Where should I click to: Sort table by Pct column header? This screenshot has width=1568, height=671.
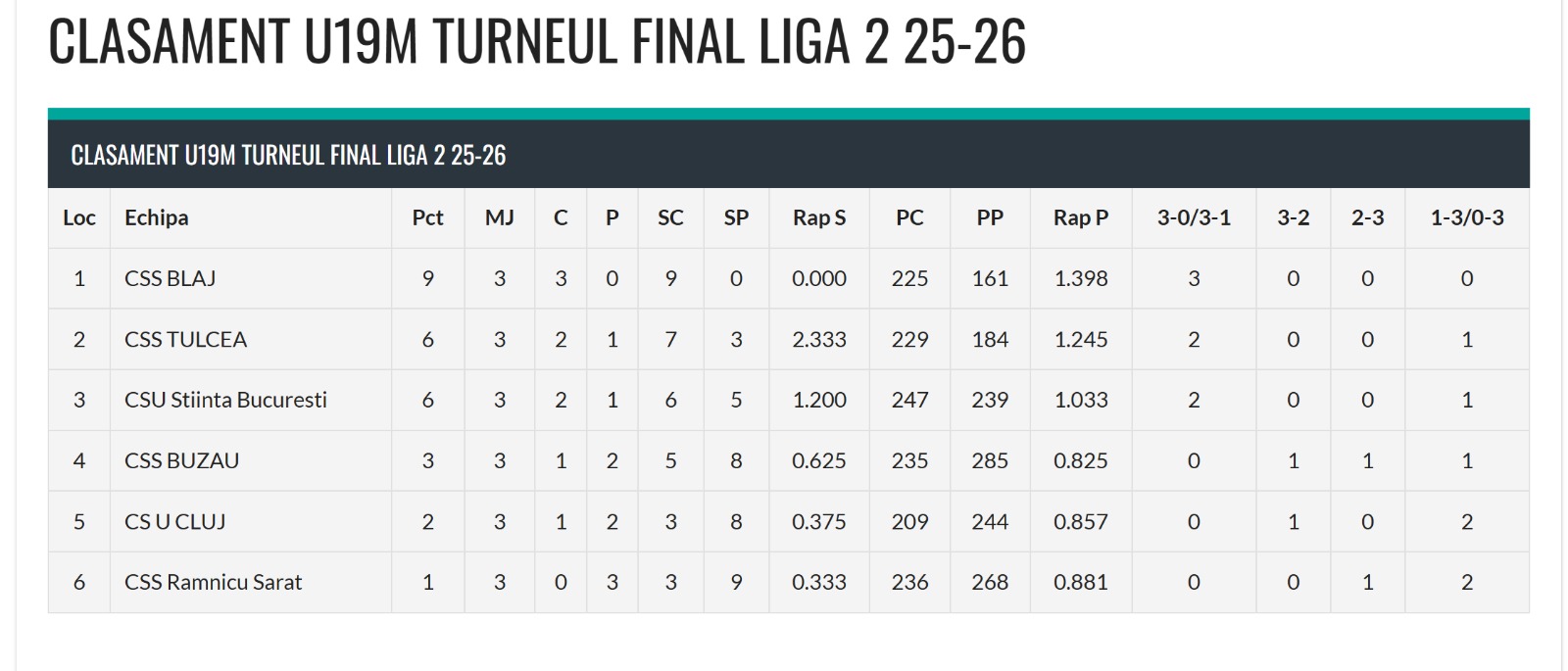pyautogui.click(x=427, y=217)
